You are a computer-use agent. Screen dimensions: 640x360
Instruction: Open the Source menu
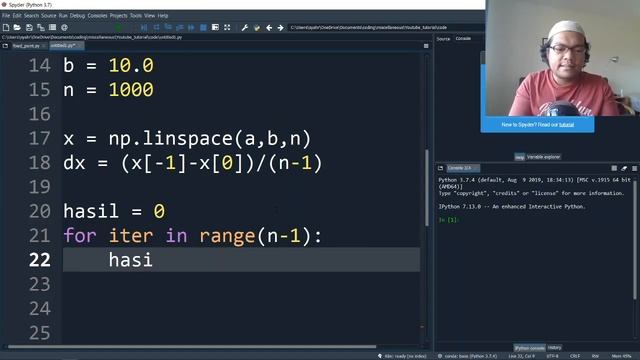click(49, 16)
